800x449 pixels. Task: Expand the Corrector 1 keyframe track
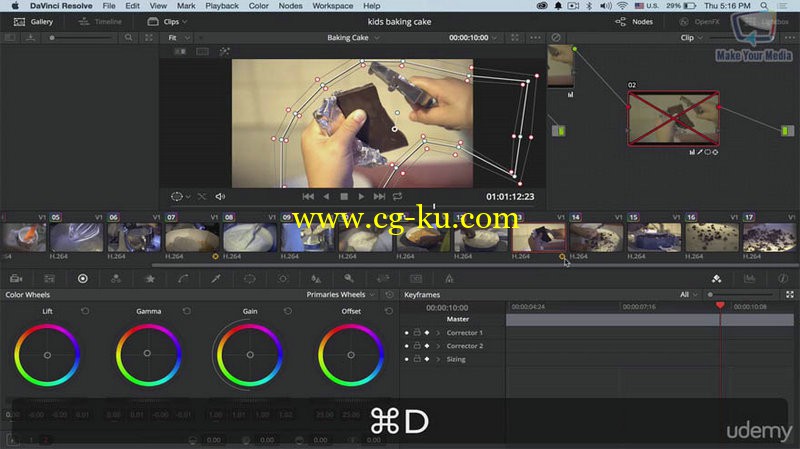tap(438, 333)
